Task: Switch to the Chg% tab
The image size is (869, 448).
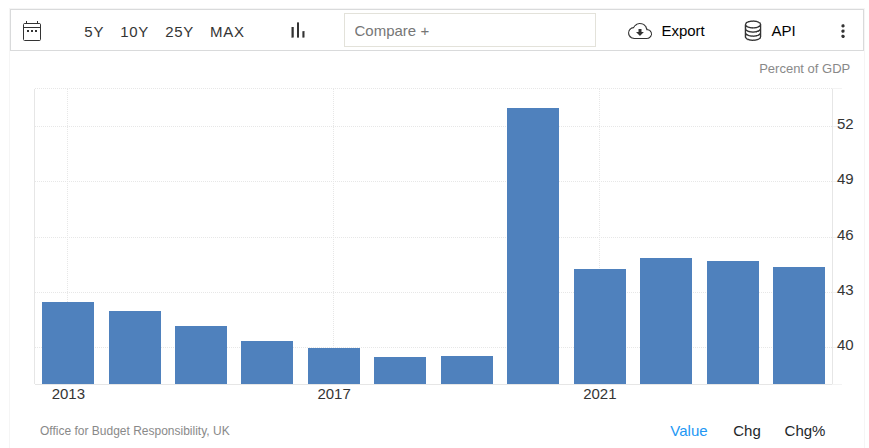Action: (805, 431)
